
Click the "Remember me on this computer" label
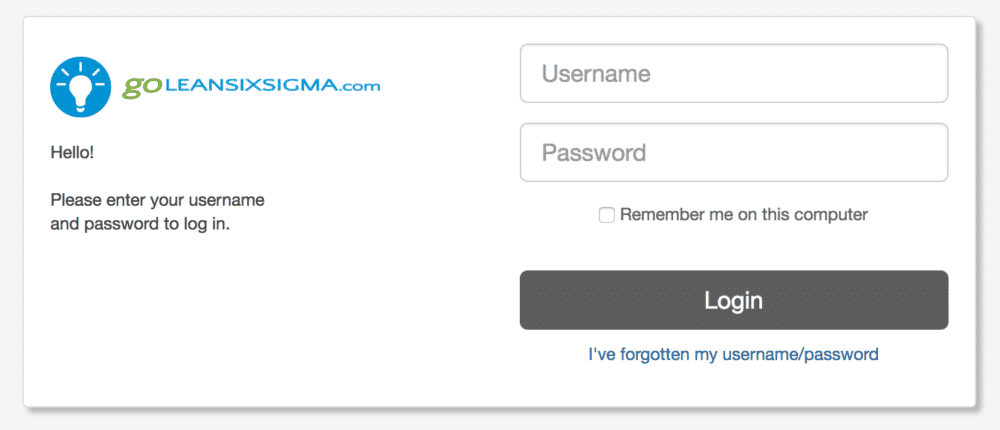744,214
